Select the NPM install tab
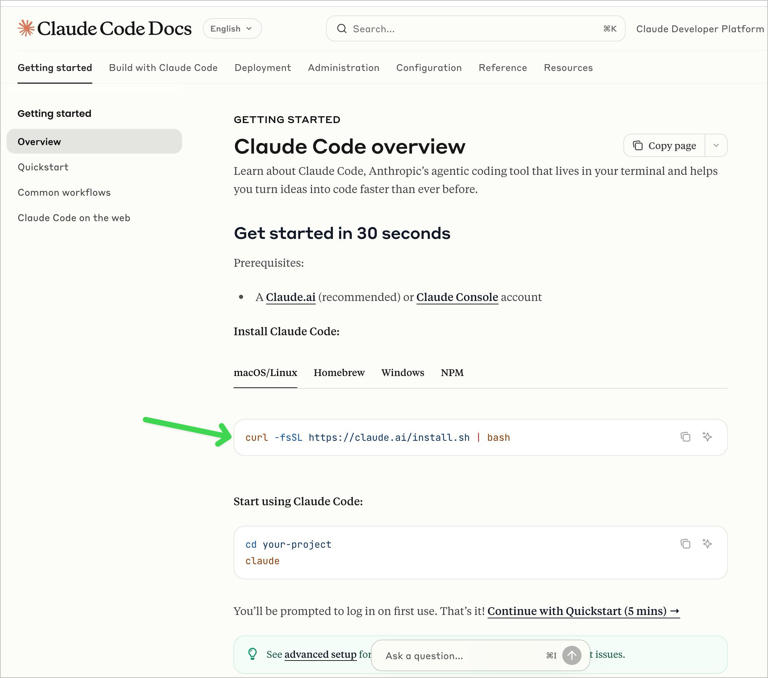768x678 pixels. coord(452,373)
